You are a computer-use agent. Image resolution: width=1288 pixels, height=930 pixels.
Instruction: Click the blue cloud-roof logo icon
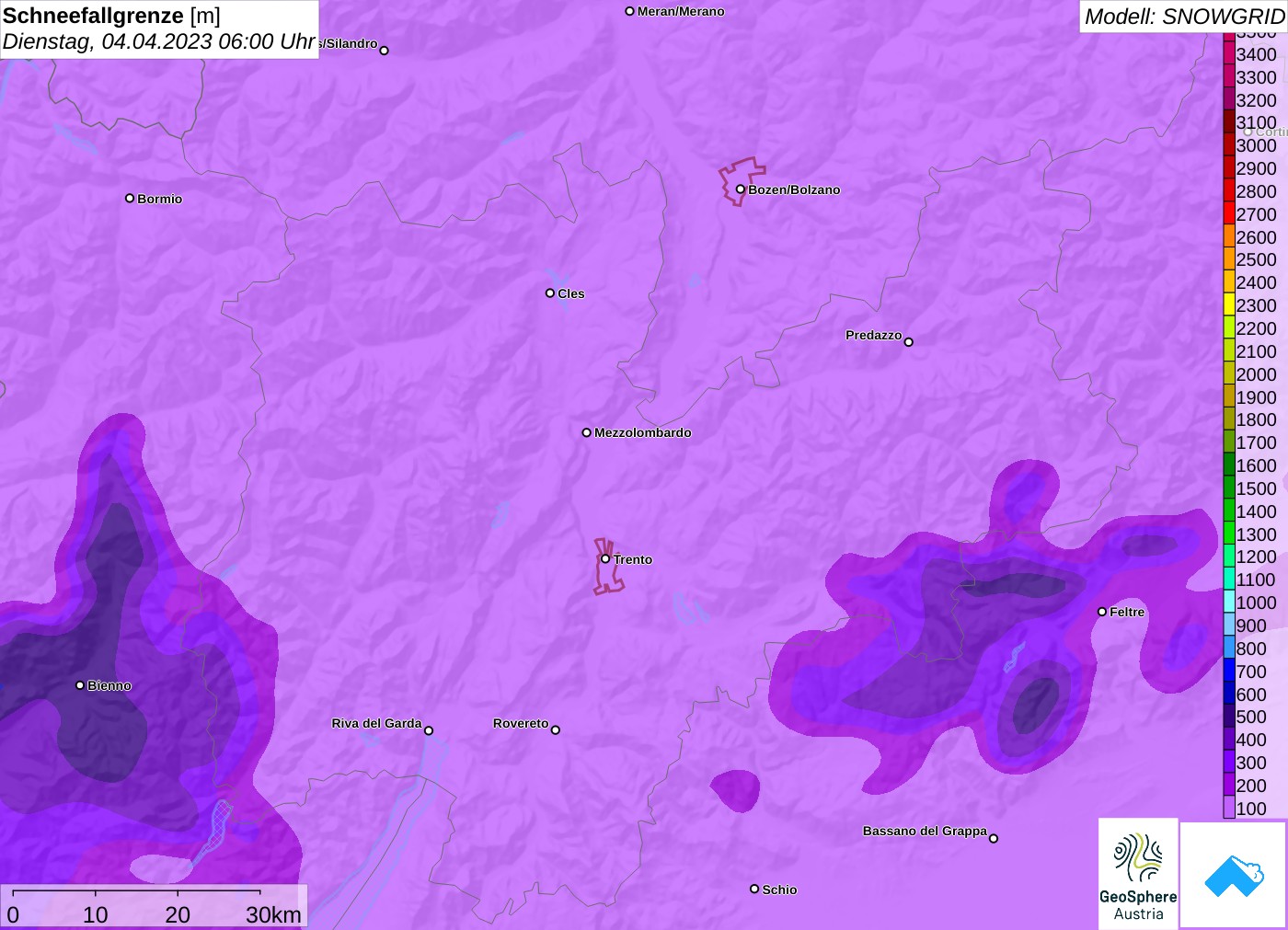coord(1234,876)
